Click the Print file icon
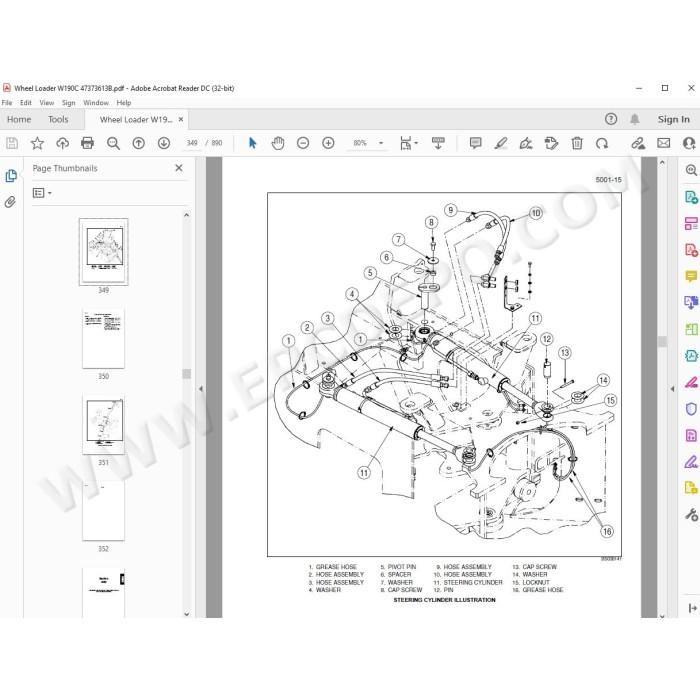 (x=88, y=143)
